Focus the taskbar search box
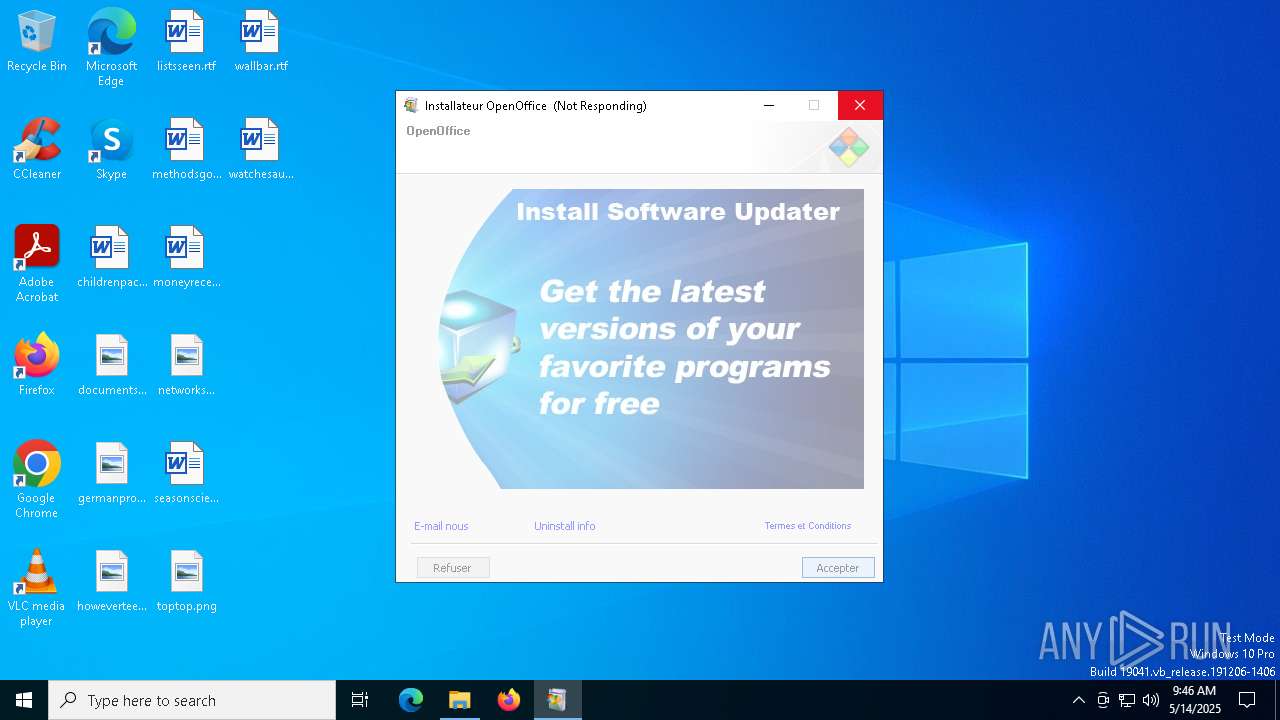 click(x=192, y=700)
